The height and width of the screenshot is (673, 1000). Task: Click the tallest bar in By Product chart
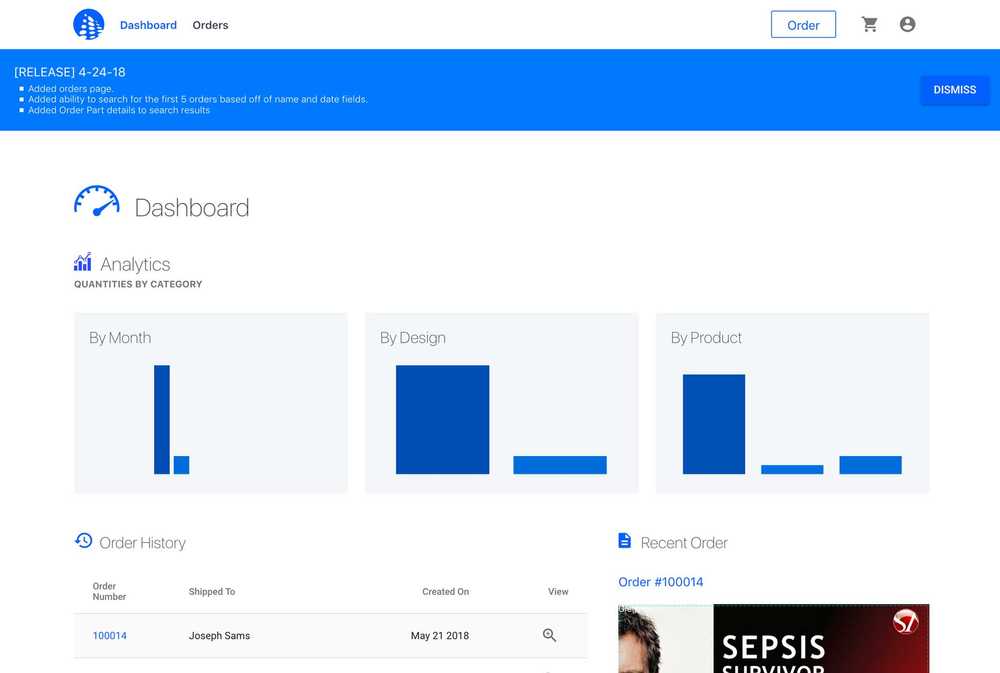tap(714, 424)
